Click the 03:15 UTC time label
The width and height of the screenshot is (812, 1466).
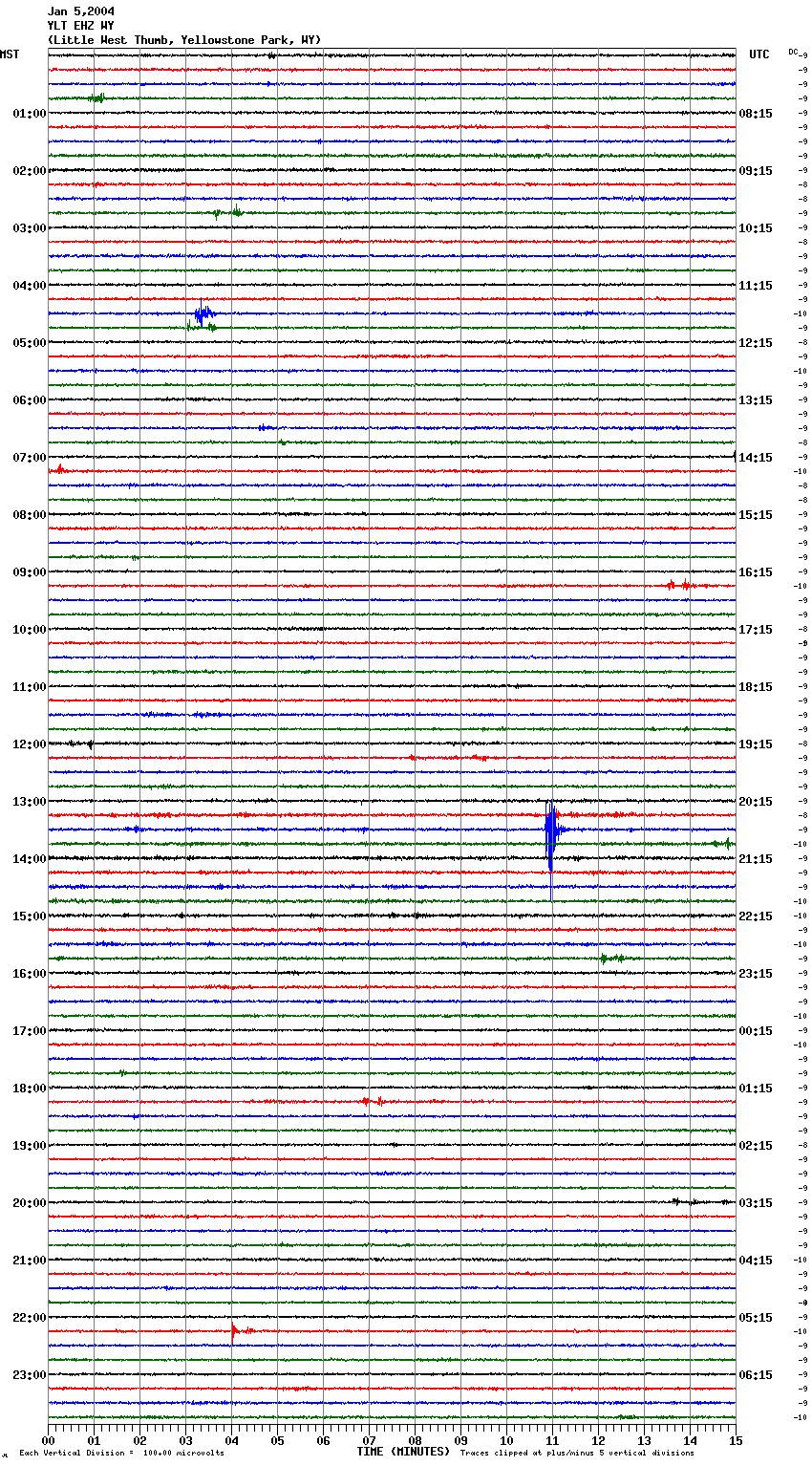click(x=756, y=1203)
